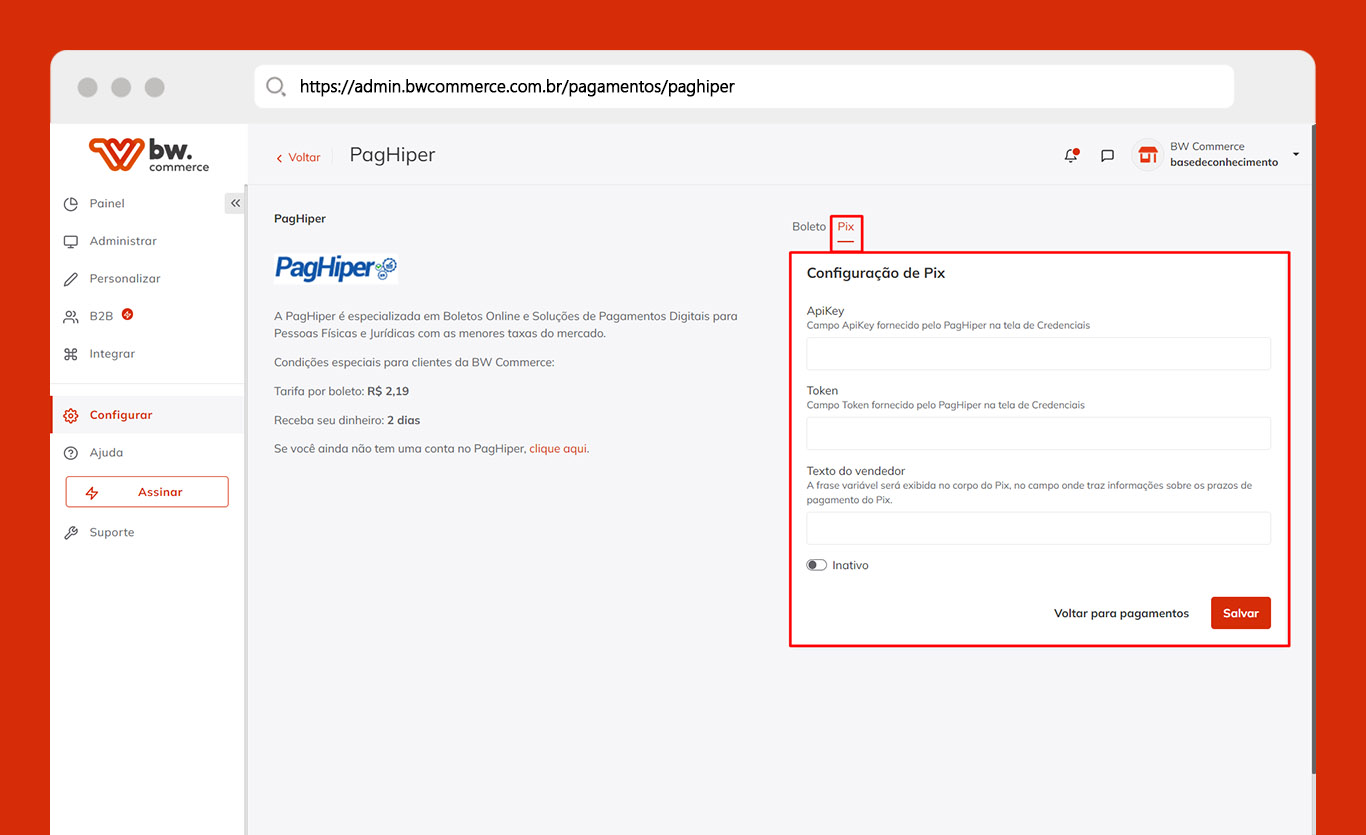Click the PagHiper page title
Viewport: 1366px width, 835px height.
(392, 155)
